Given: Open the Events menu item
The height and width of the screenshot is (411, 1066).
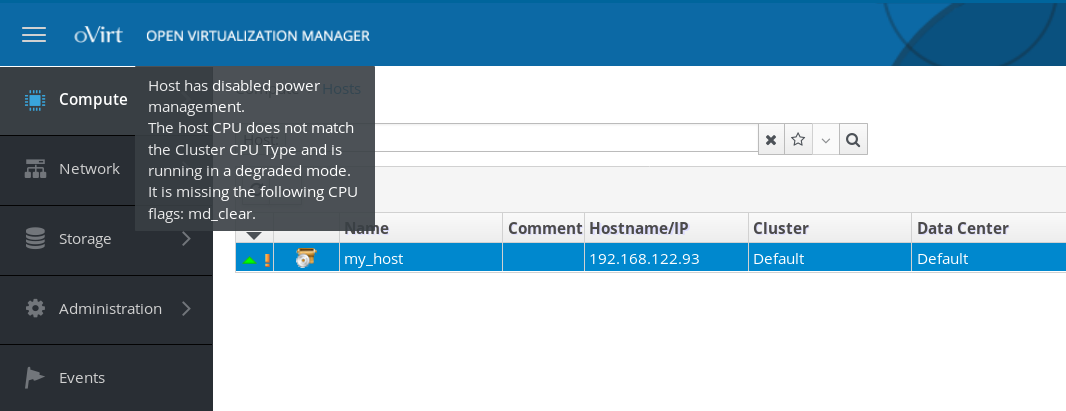Looking at the screenshot, I should point(82,378).
